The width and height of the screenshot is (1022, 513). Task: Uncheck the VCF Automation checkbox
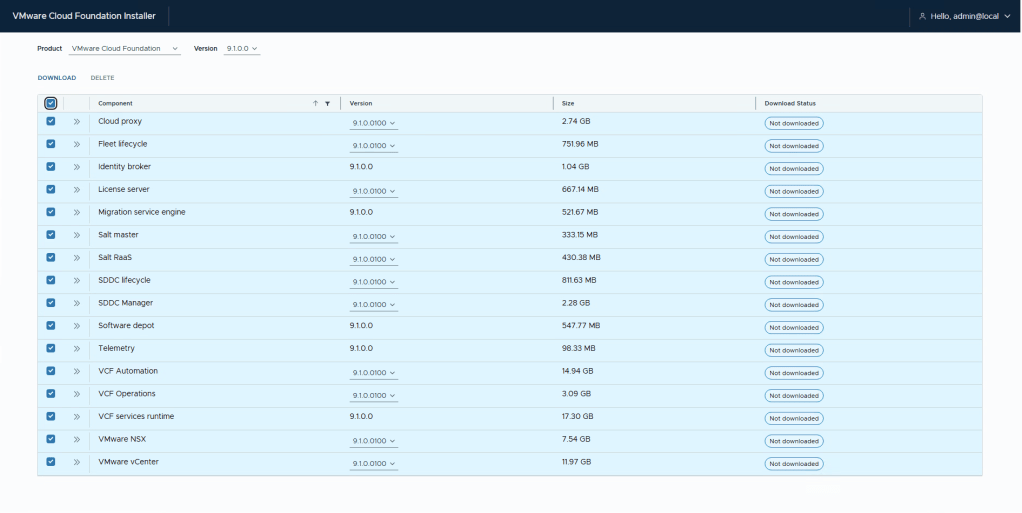click(x=51, y=371)
